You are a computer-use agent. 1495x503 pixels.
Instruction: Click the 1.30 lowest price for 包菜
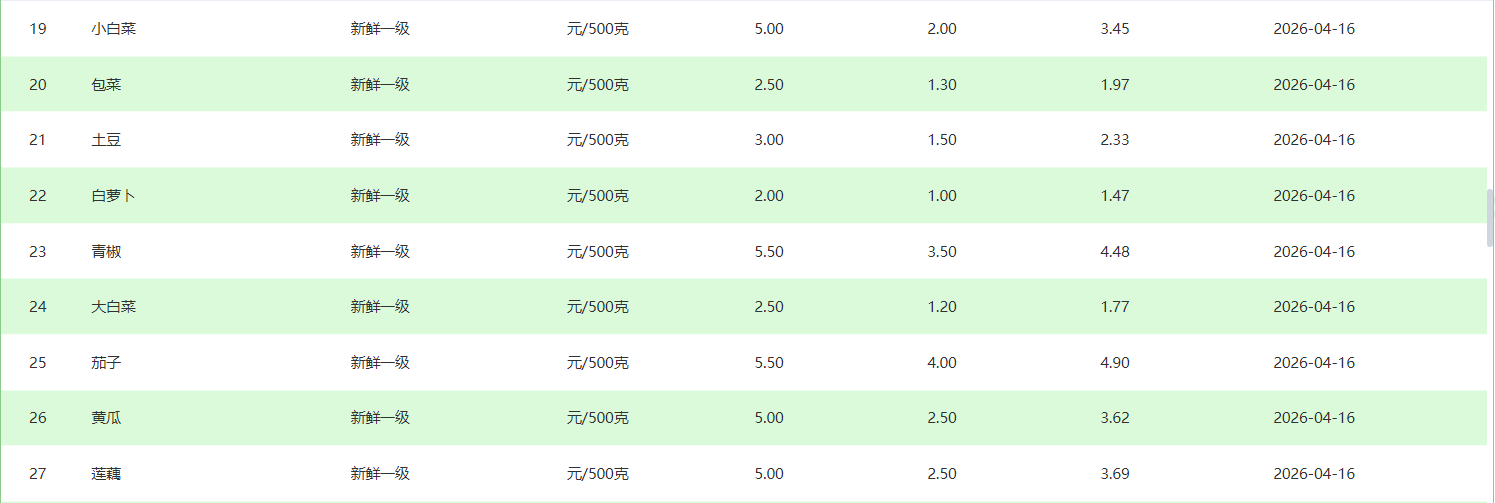[x=941, y=85]
